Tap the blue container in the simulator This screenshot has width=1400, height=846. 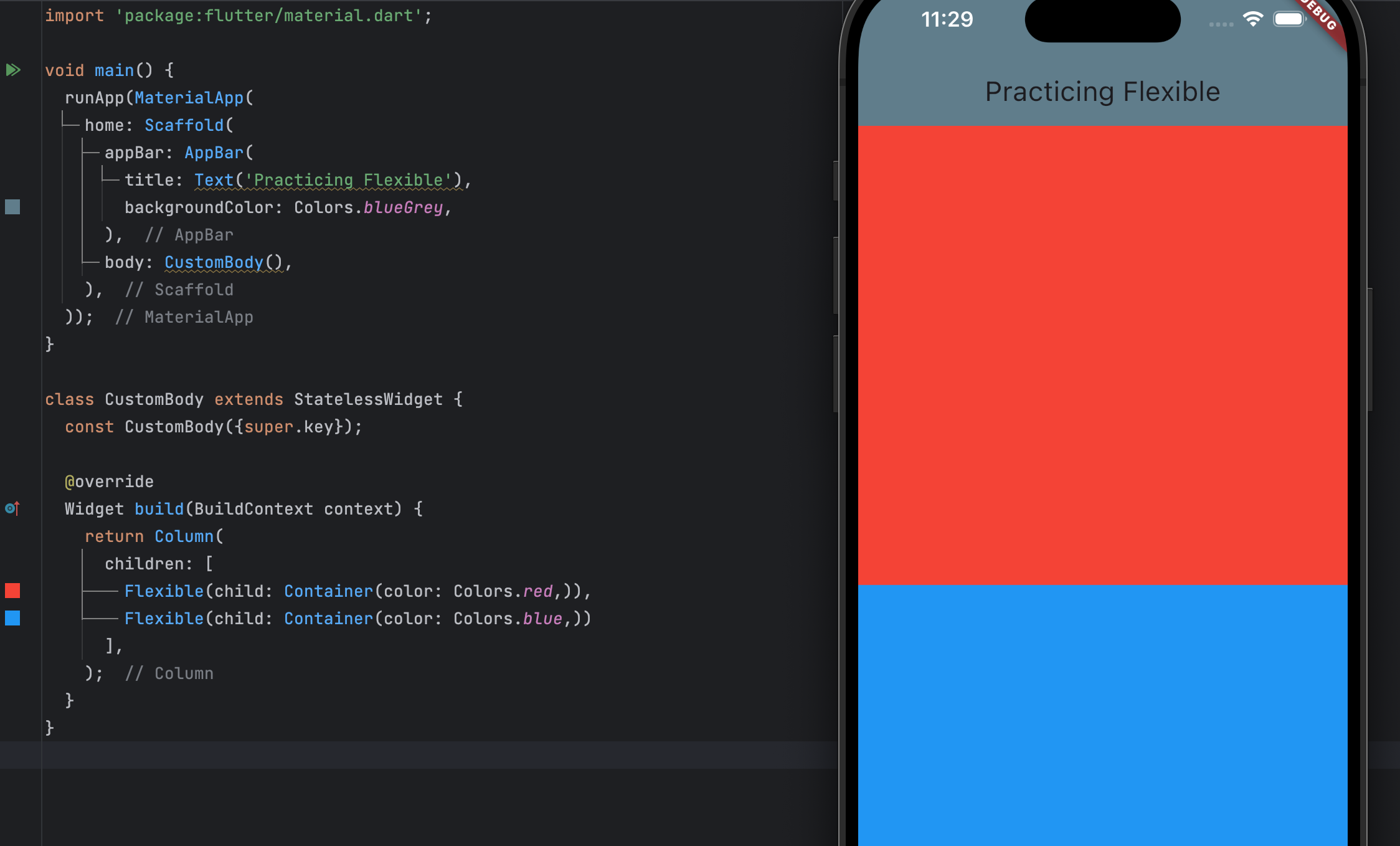(1102, 716)
